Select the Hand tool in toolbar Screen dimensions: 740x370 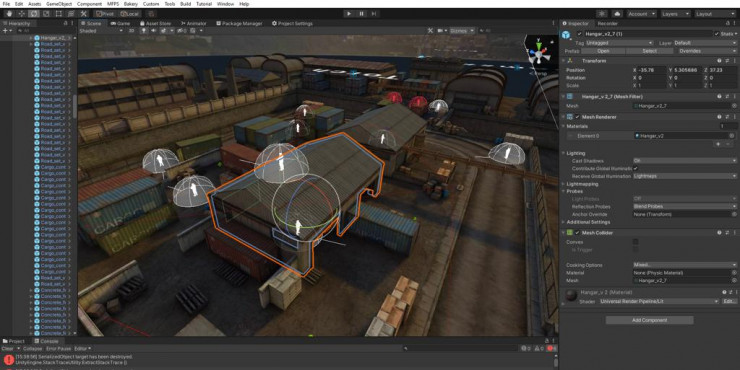click(9, 14)
